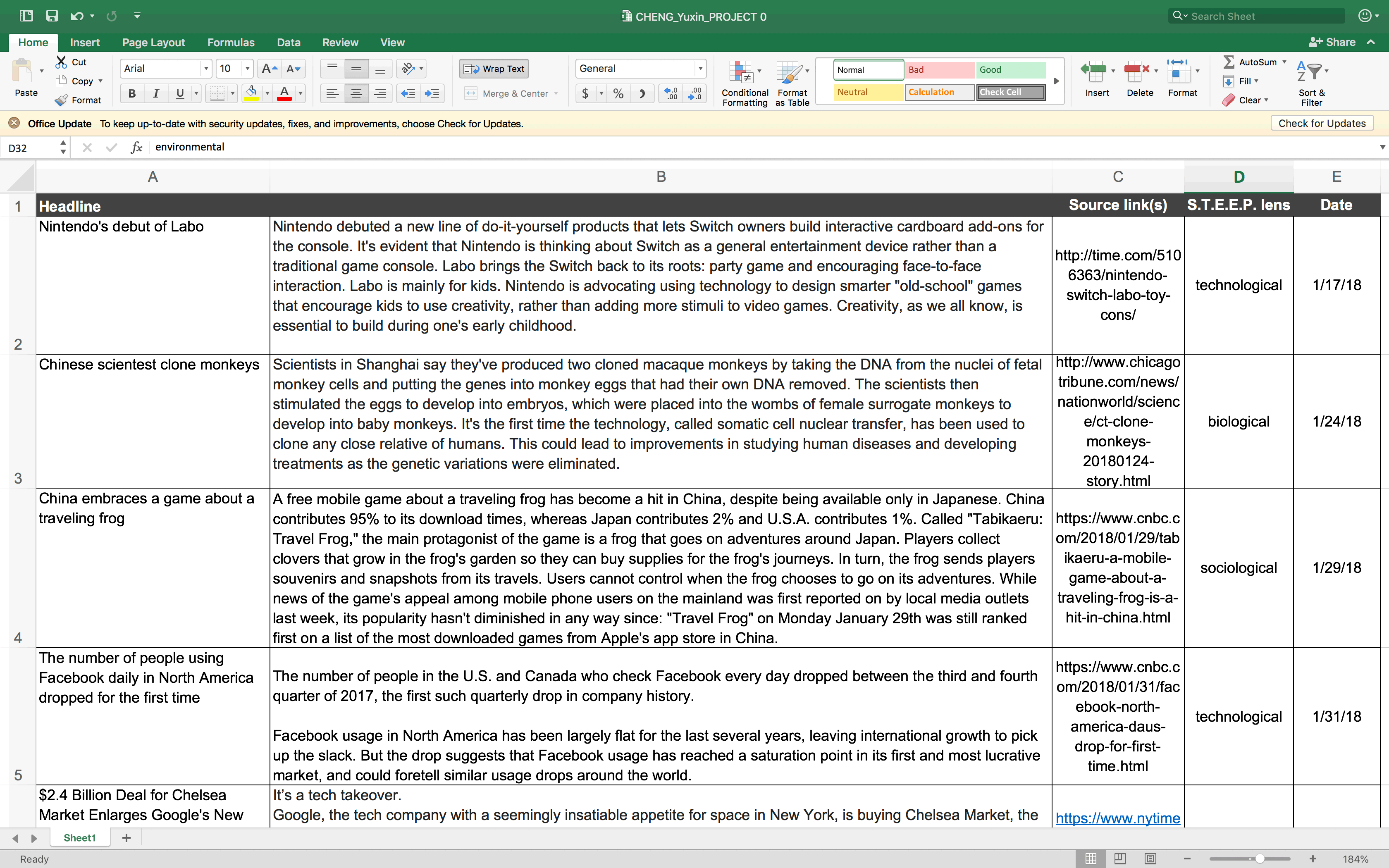Expand the Clear options dropdown

(1265, 100)
